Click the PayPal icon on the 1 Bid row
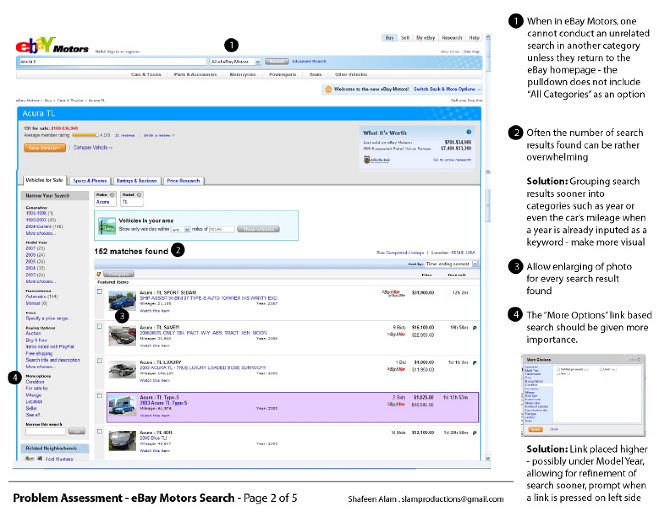670x517 pixels. [475, 363]
